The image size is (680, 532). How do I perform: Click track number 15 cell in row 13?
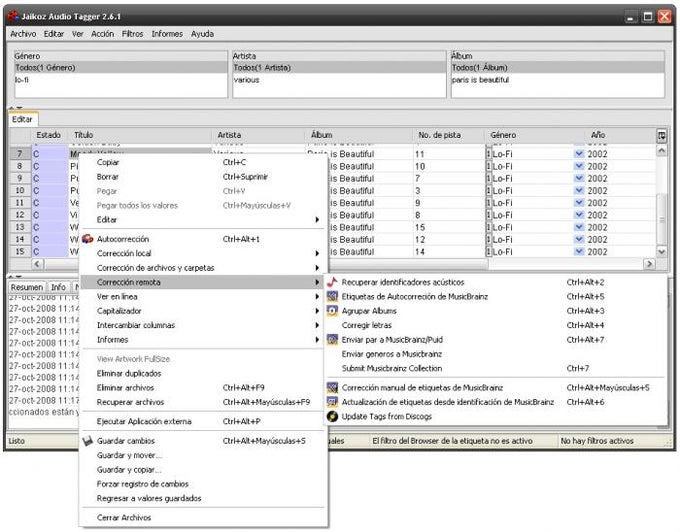point(448,227)
